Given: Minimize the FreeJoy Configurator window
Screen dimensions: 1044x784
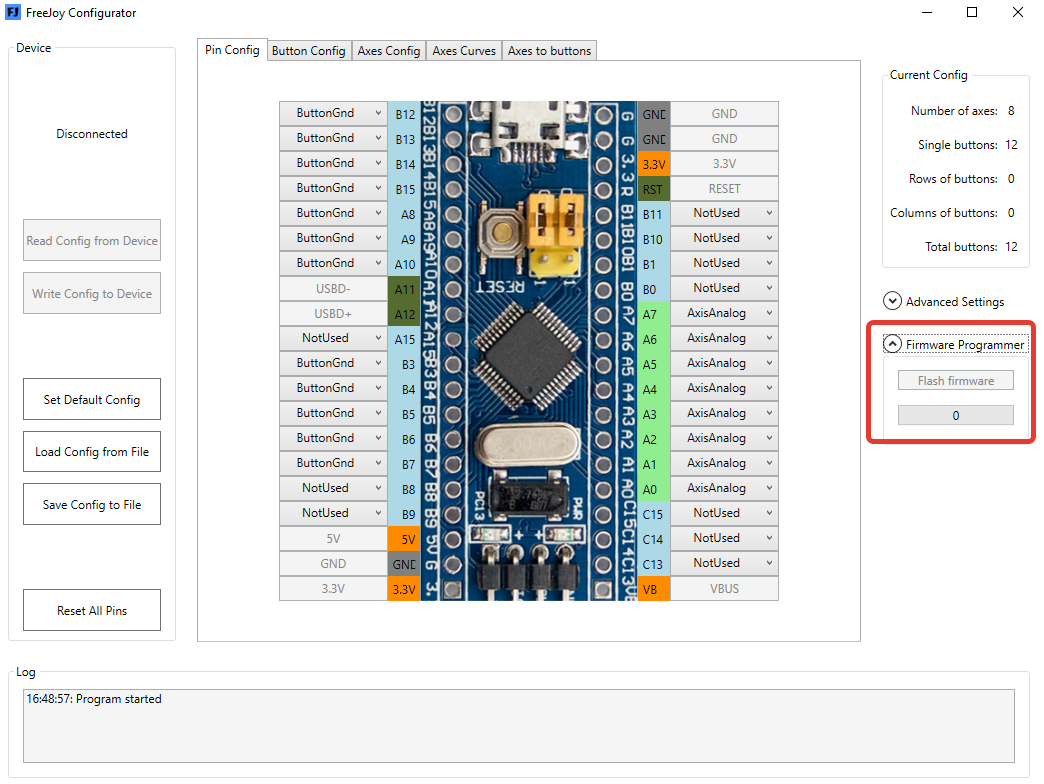Looking at the screenshot, I should 927,12.
